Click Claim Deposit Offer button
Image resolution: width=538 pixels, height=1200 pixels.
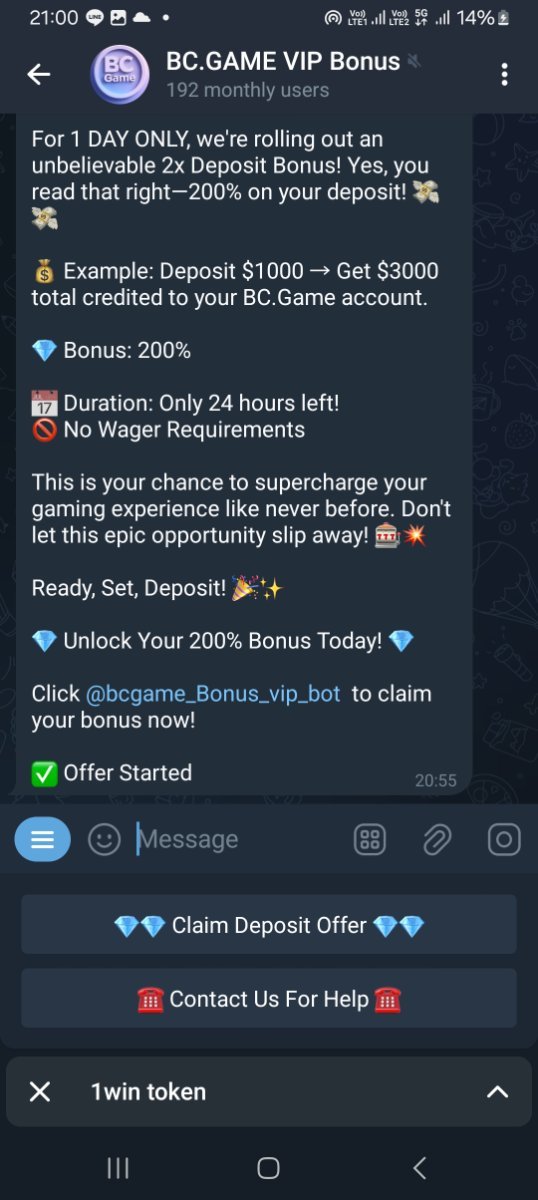[x=269, y=925]
